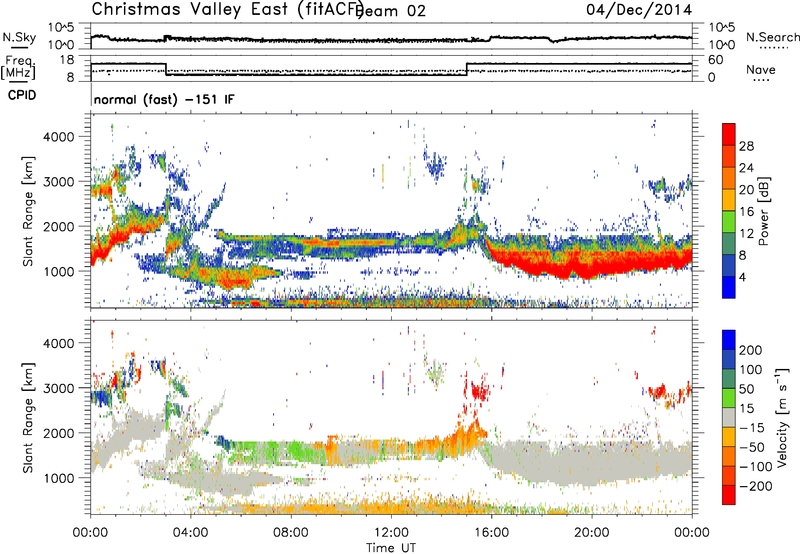Click the Nave legend label
The image size is (800, 554).
tap(761, 69)
